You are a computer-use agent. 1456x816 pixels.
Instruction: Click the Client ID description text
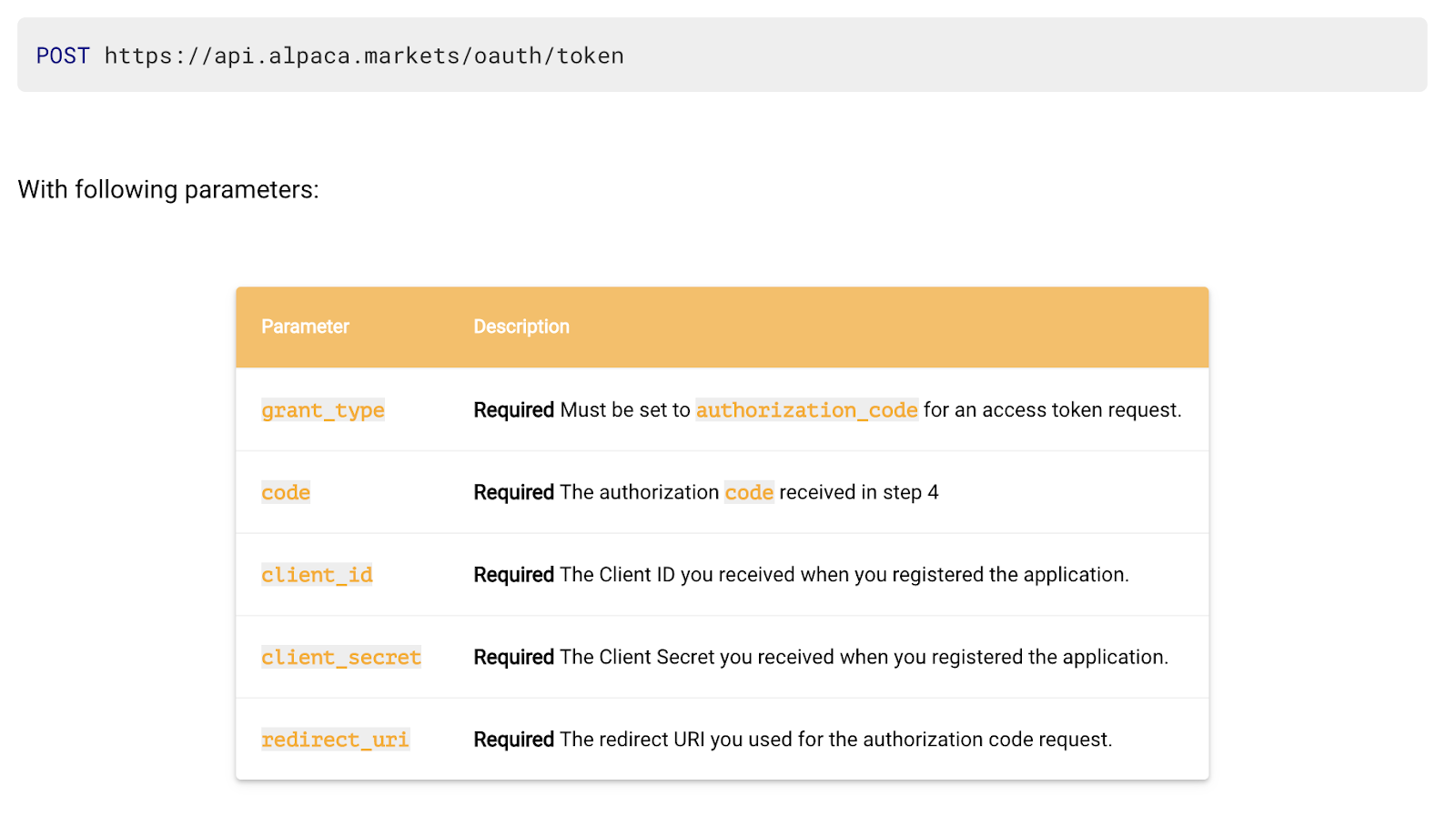click(844, 575)
